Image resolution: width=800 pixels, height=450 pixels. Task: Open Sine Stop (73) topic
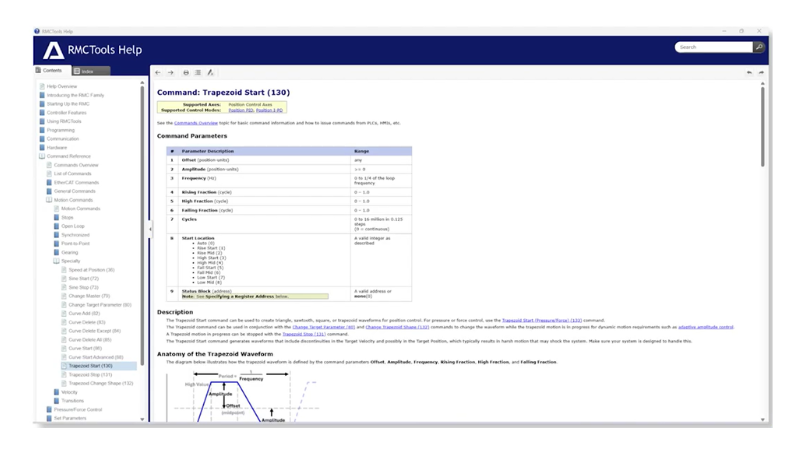coord(84,287)
